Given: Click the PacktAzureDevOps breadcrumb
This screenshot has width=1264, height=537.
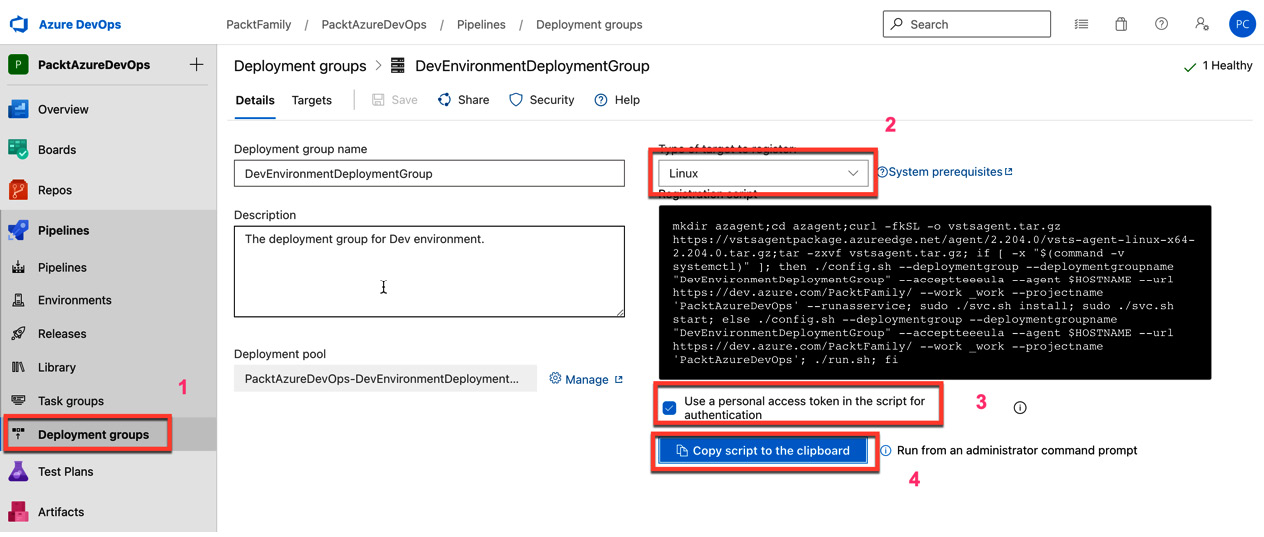Looking at the screenshot, I should [374, 24].
